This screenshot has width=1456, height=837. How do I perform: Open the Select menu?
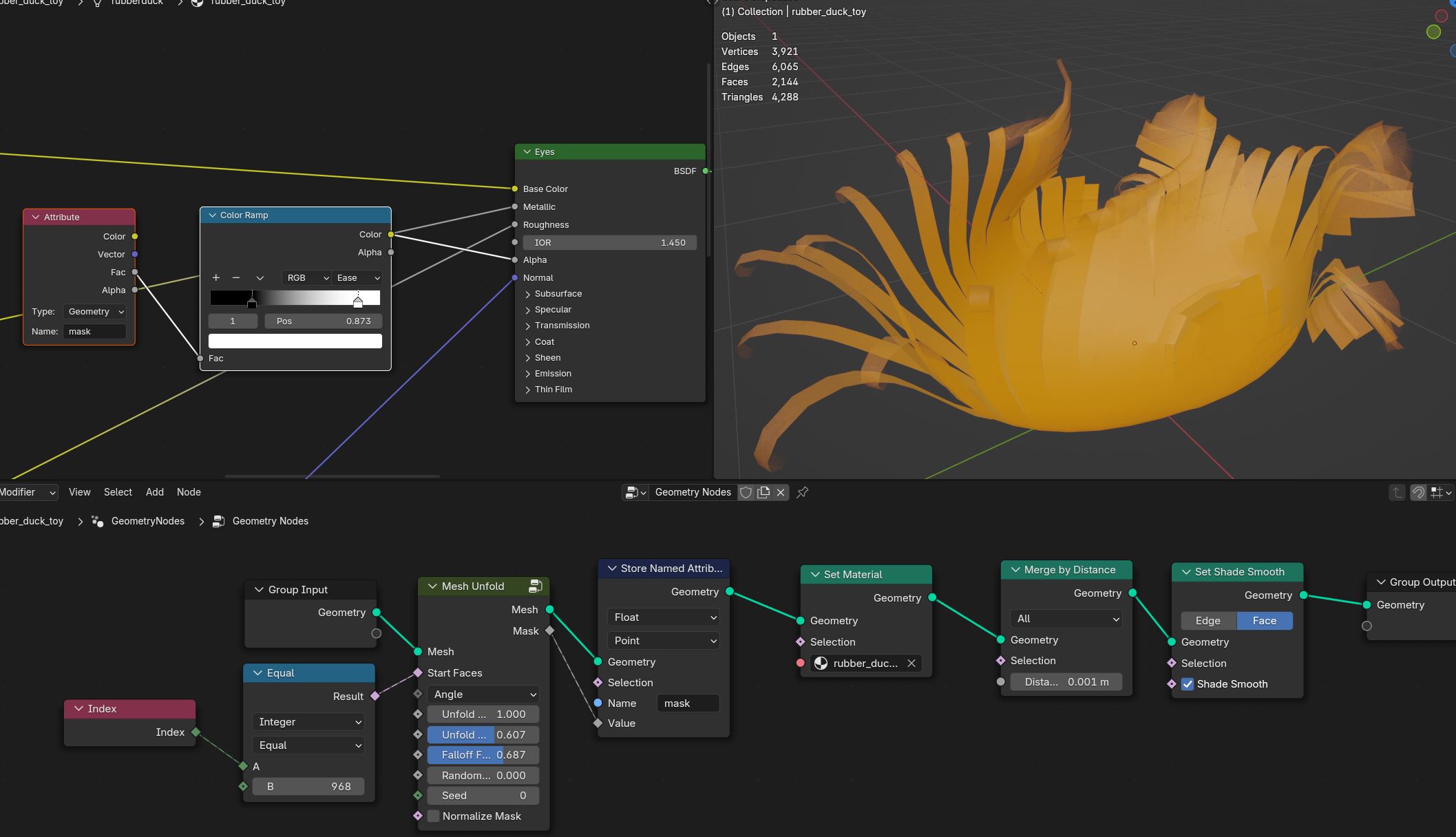tap(118, 492)
